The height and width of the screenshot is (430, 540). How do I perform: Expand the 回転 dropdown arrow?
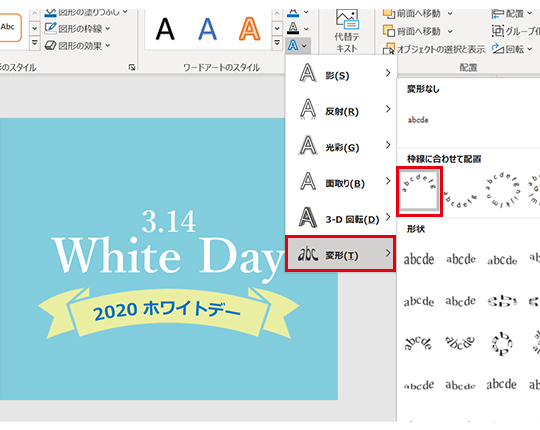530,49
